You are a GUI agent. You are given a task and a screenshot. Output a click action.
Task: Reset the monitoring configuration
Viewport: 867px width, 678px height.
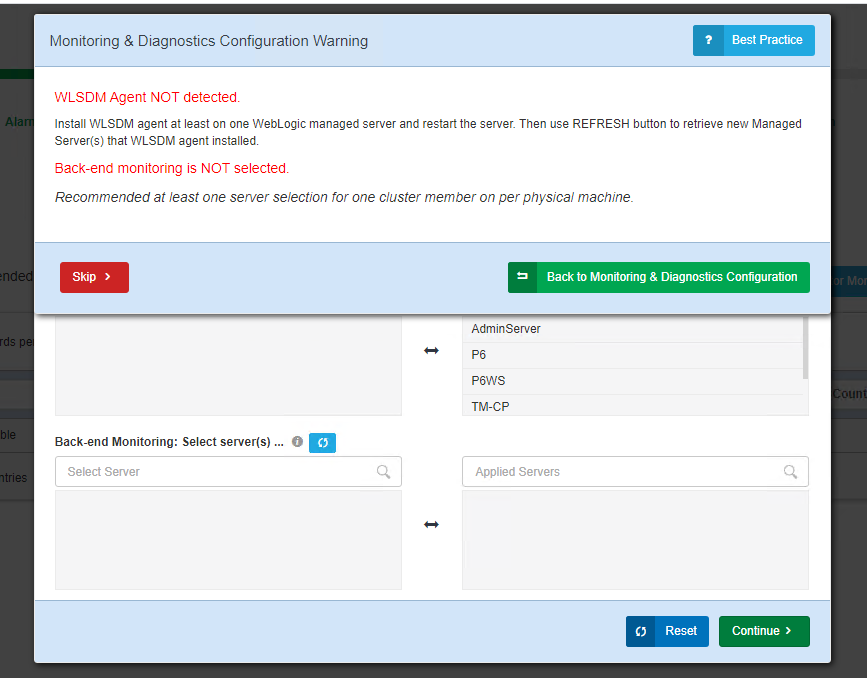[x=667, y=631]
